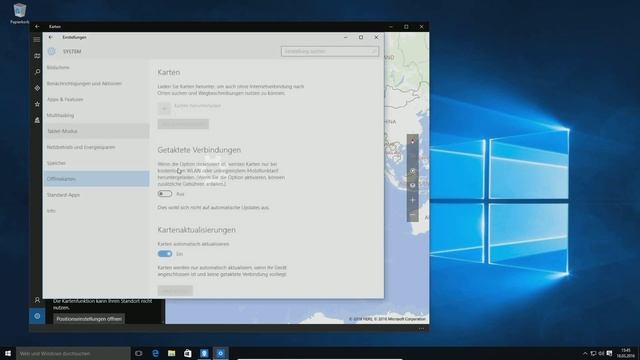Zoom in on the map
The width and height of the screenshot is (640, 360).
coord(412,200)
